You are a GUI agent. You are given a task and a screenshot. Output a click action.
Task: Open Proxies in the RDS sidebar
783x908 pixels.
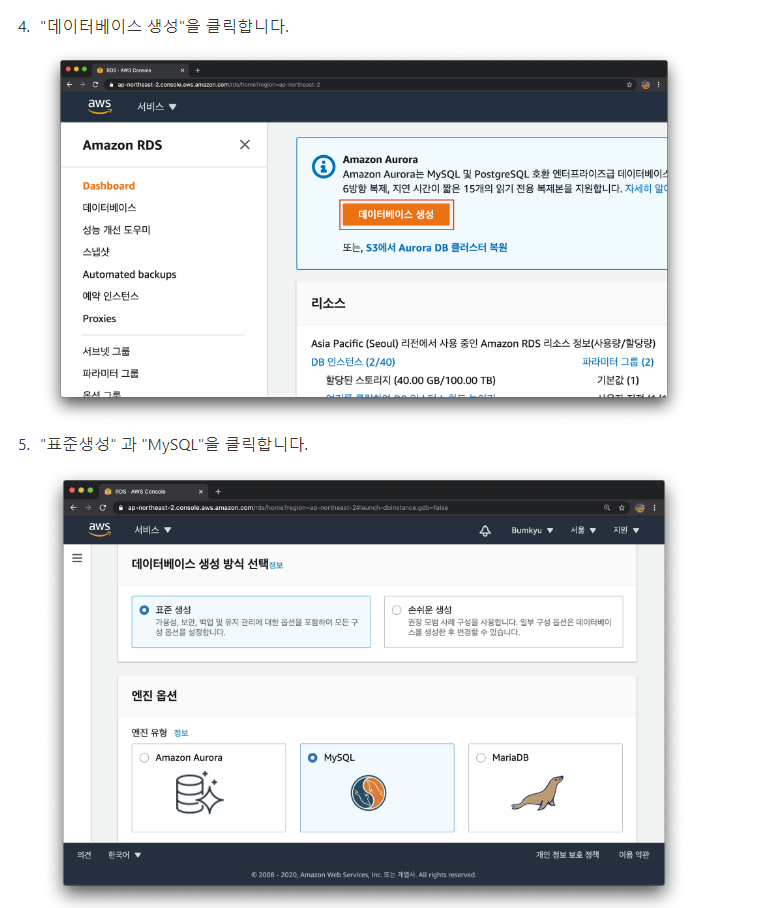[x=99, y=318]
